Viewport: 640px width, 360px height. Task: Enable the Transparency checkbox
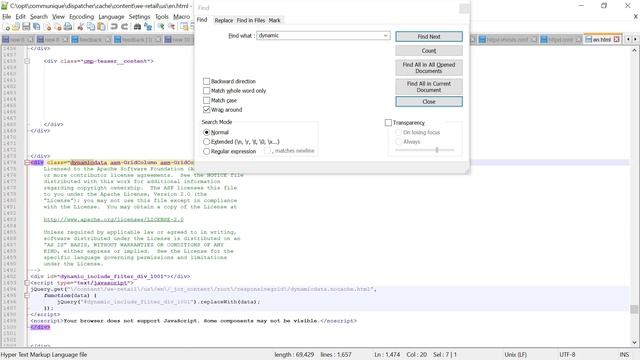coord(388,122)
